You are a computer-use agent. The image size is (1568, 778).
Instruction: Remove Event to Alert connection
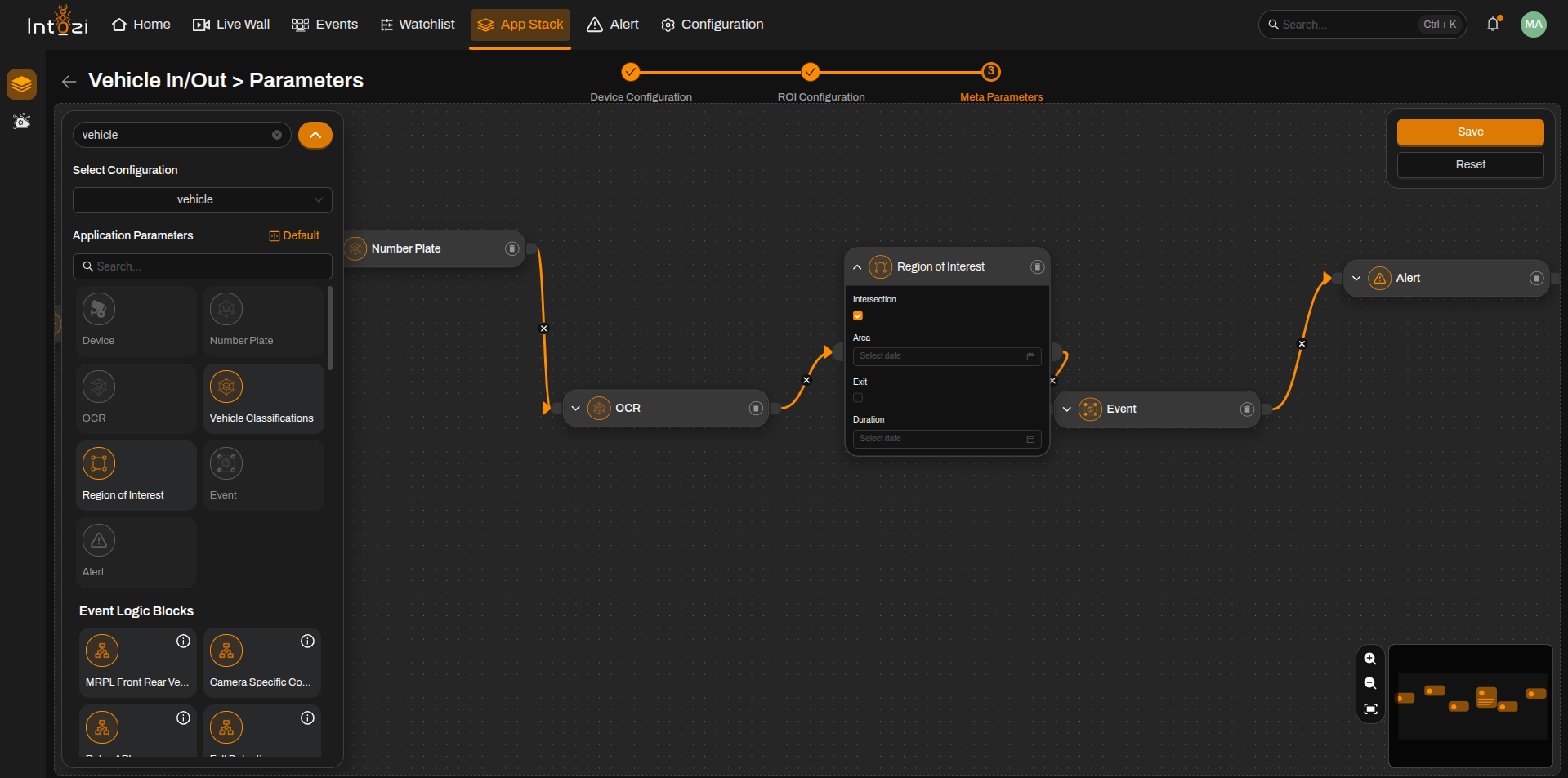[1302, 344]
